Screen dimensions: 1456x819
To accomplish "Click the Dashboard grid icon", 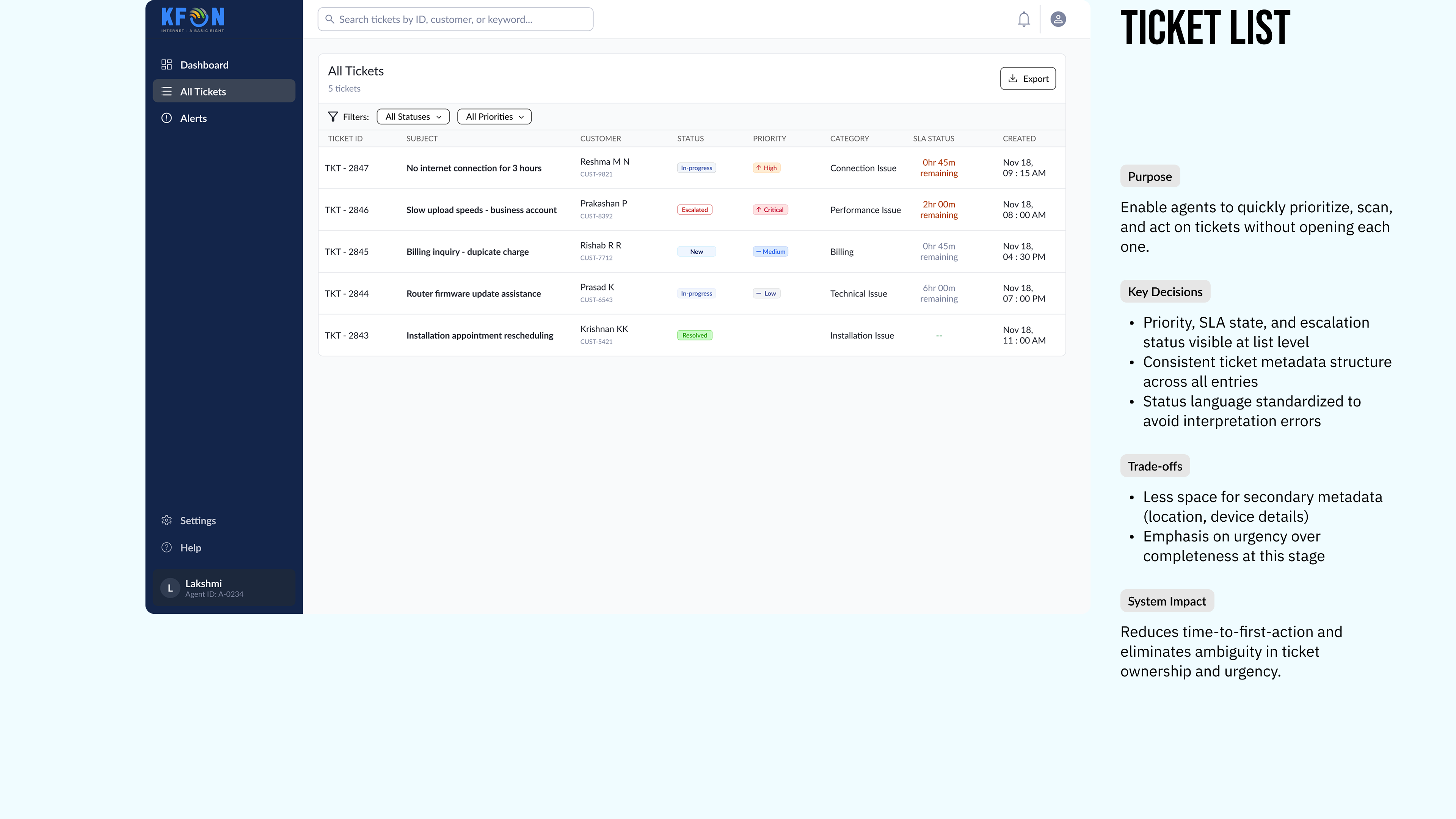I will 166,64.
